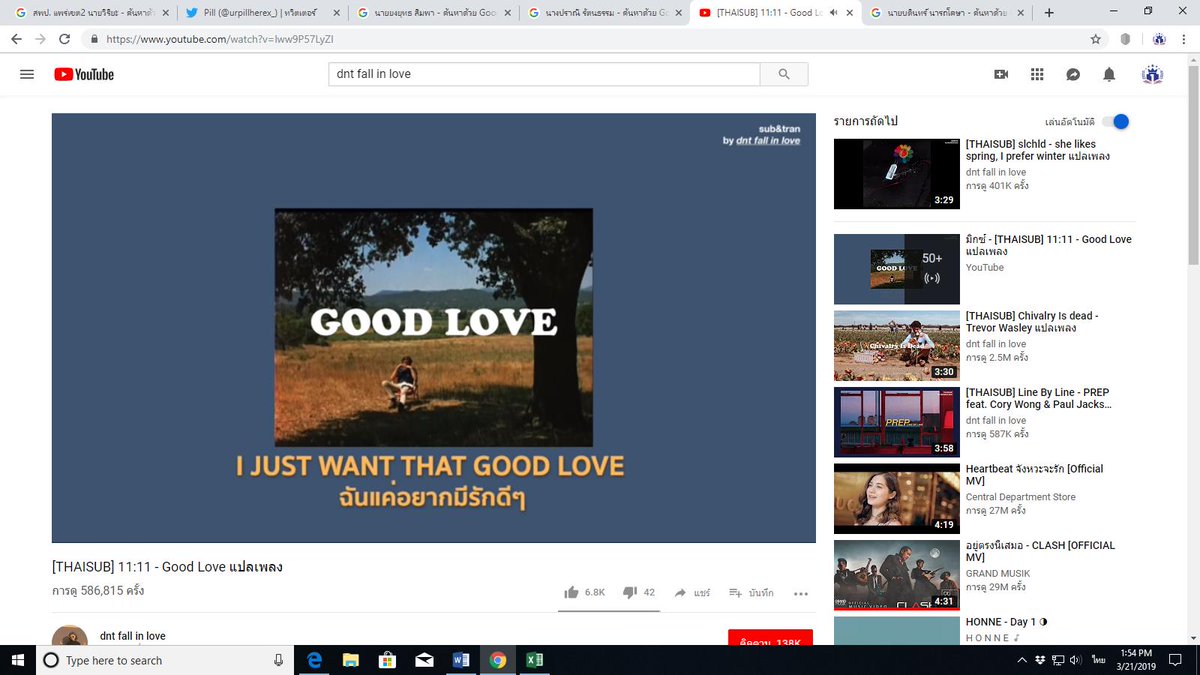Open the notifications bell
Viewport: 1200px width, 675px height.
(x=1109, y=74)
